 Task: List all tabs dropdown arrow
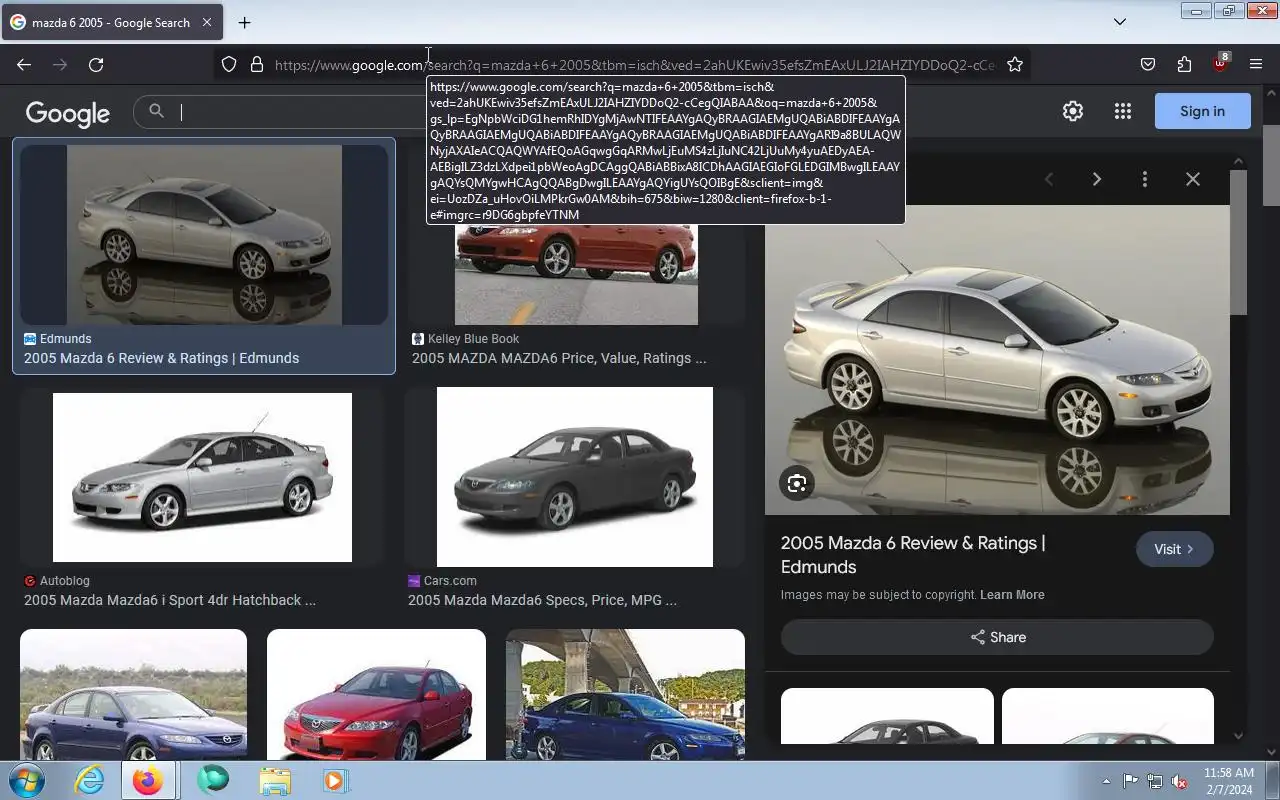(x=1120, y=21)
